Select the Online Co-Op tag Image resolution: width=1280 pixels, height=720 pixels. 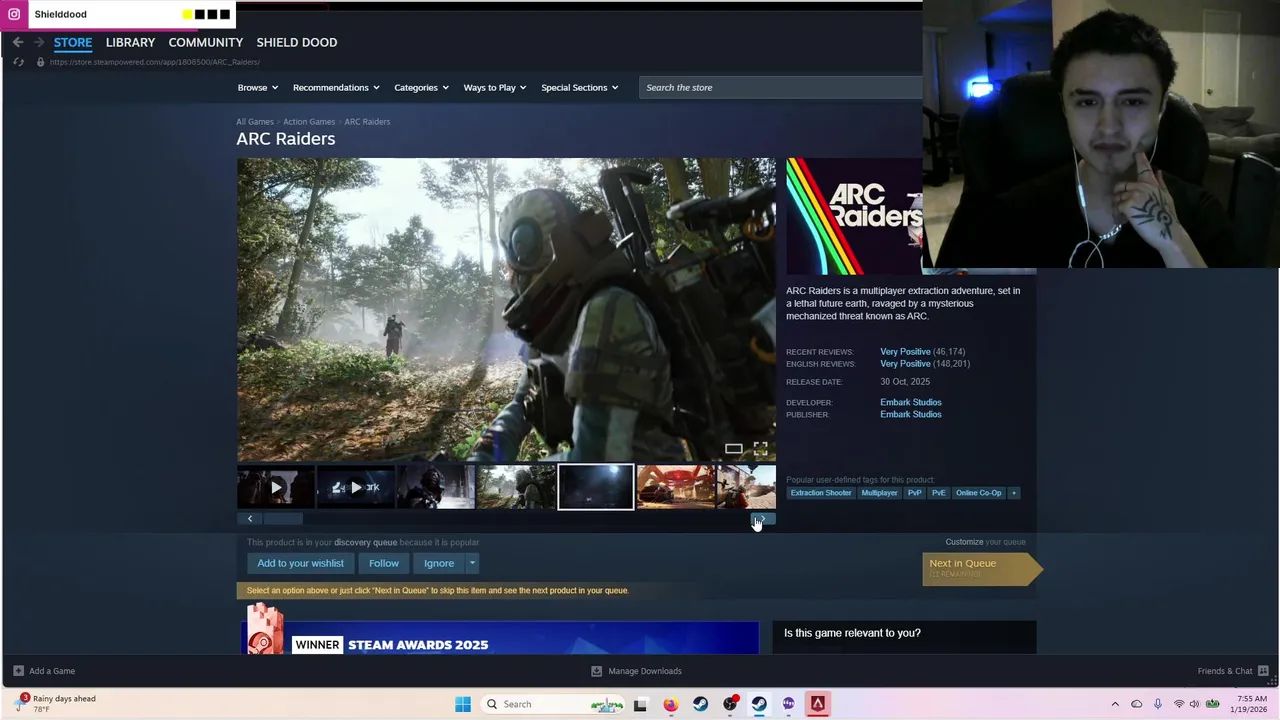(x=978, y=493)
